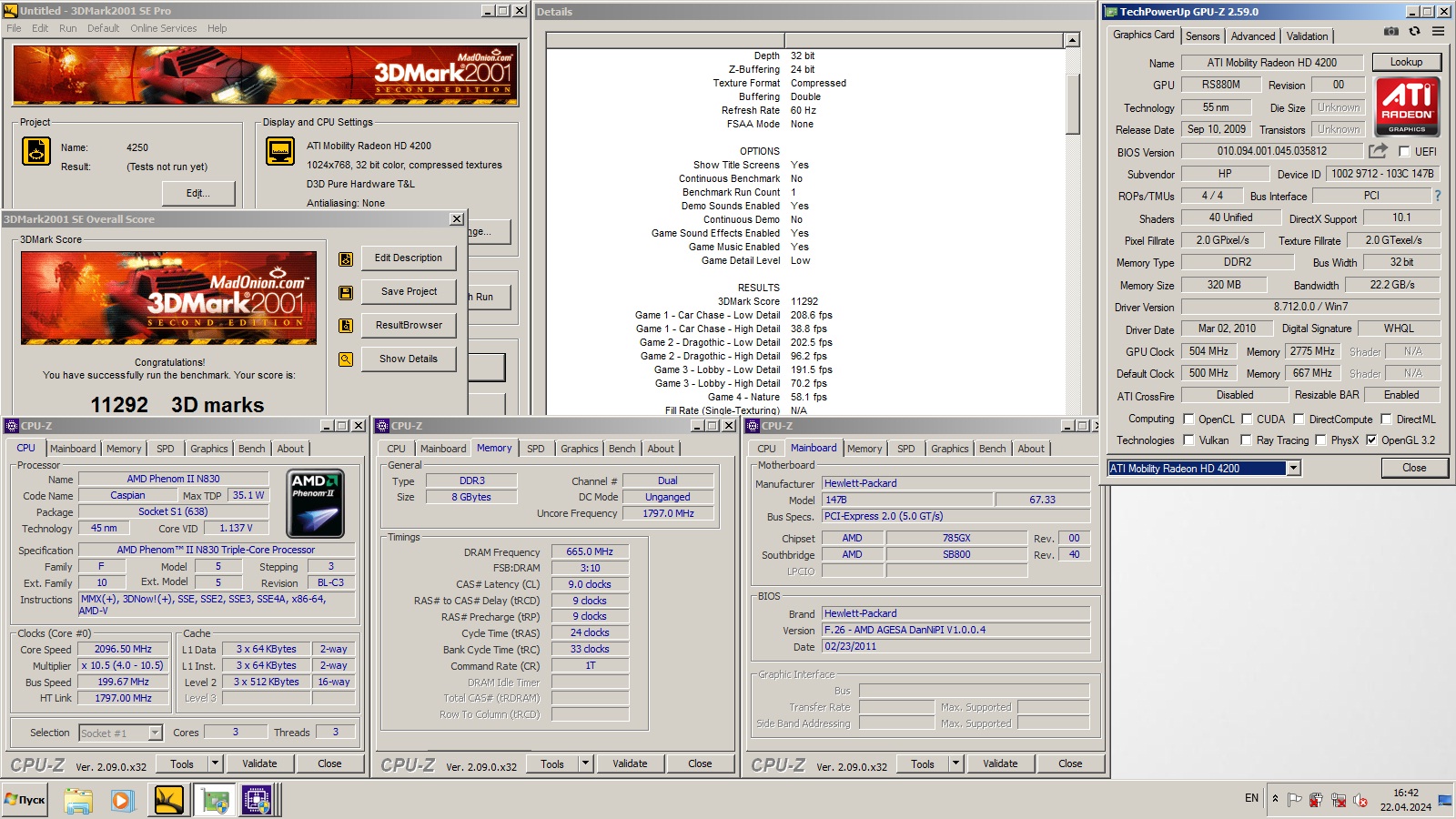Open Windows Explorer from the taskbar
This screenshot has width=1456, height=819.
click(78, 800)
